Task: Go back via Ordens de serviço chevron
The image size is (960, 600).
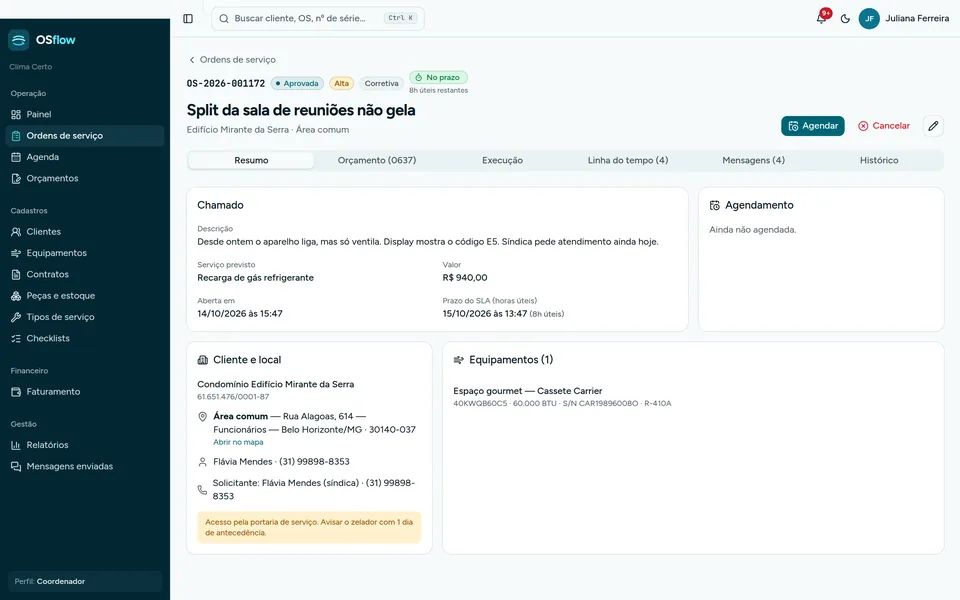Action: point(192,59)
